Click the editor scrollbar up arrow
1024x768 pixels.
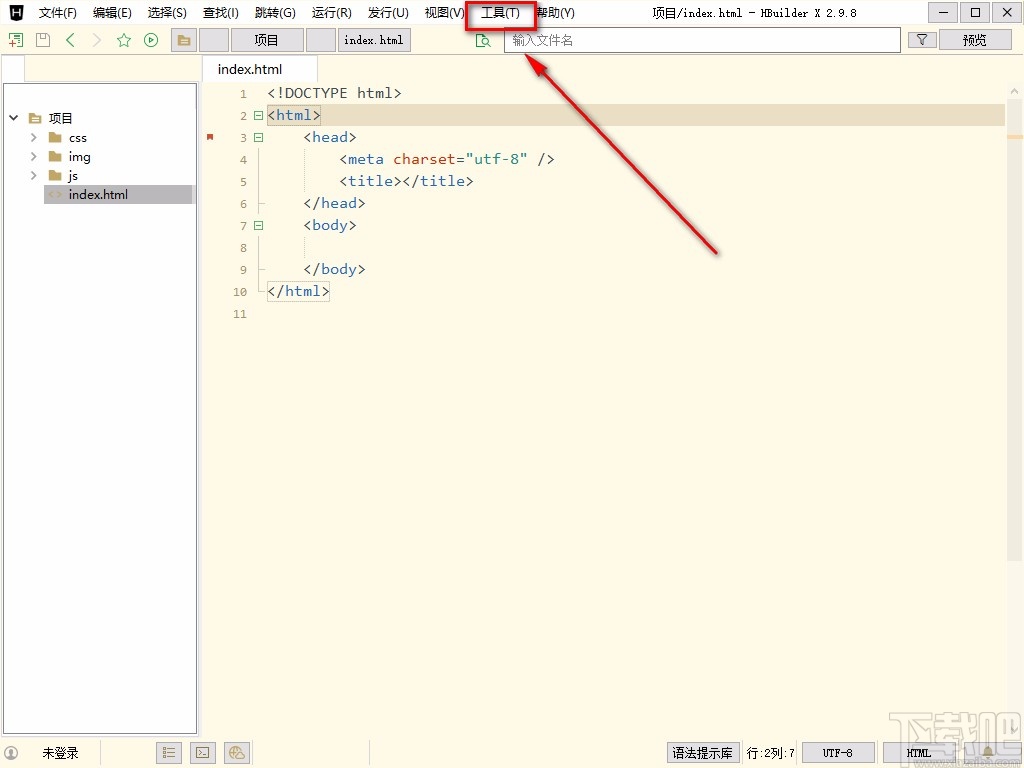click(x=1014, y=91)
